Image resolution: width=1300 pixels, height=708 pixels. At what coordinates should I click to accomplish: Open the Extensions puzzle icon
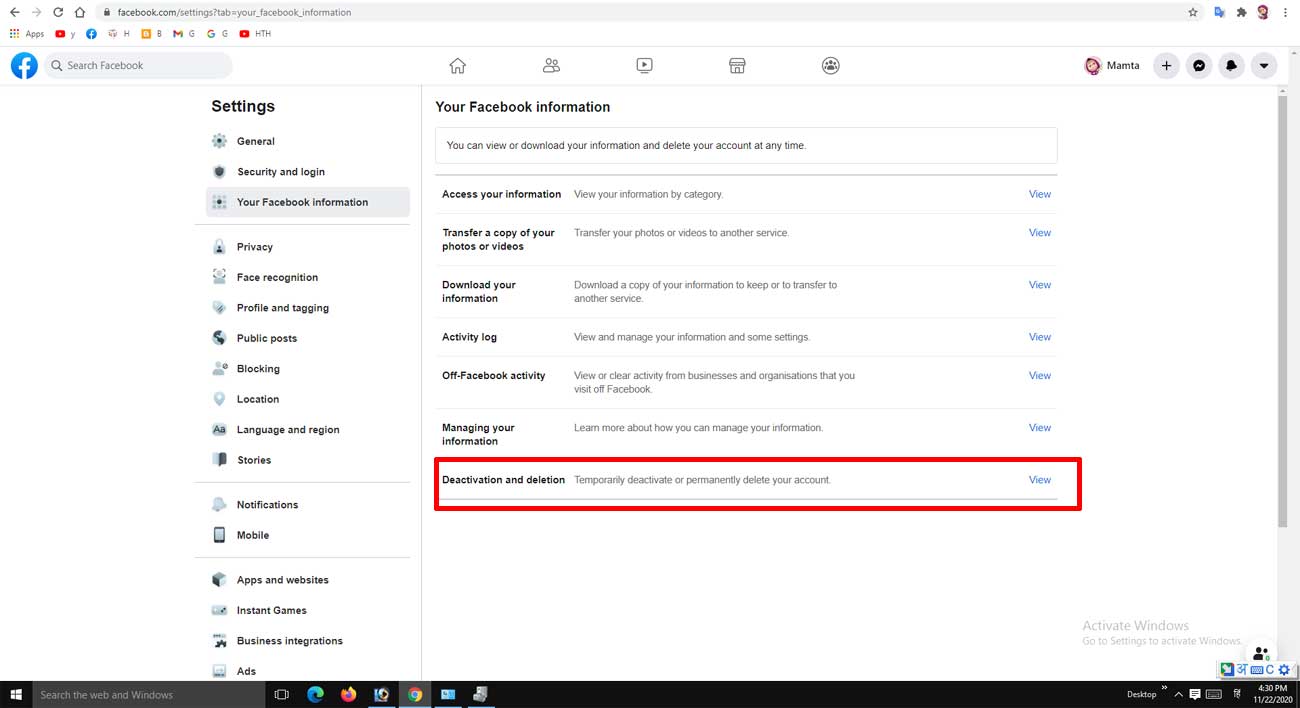coord(1242,13)
